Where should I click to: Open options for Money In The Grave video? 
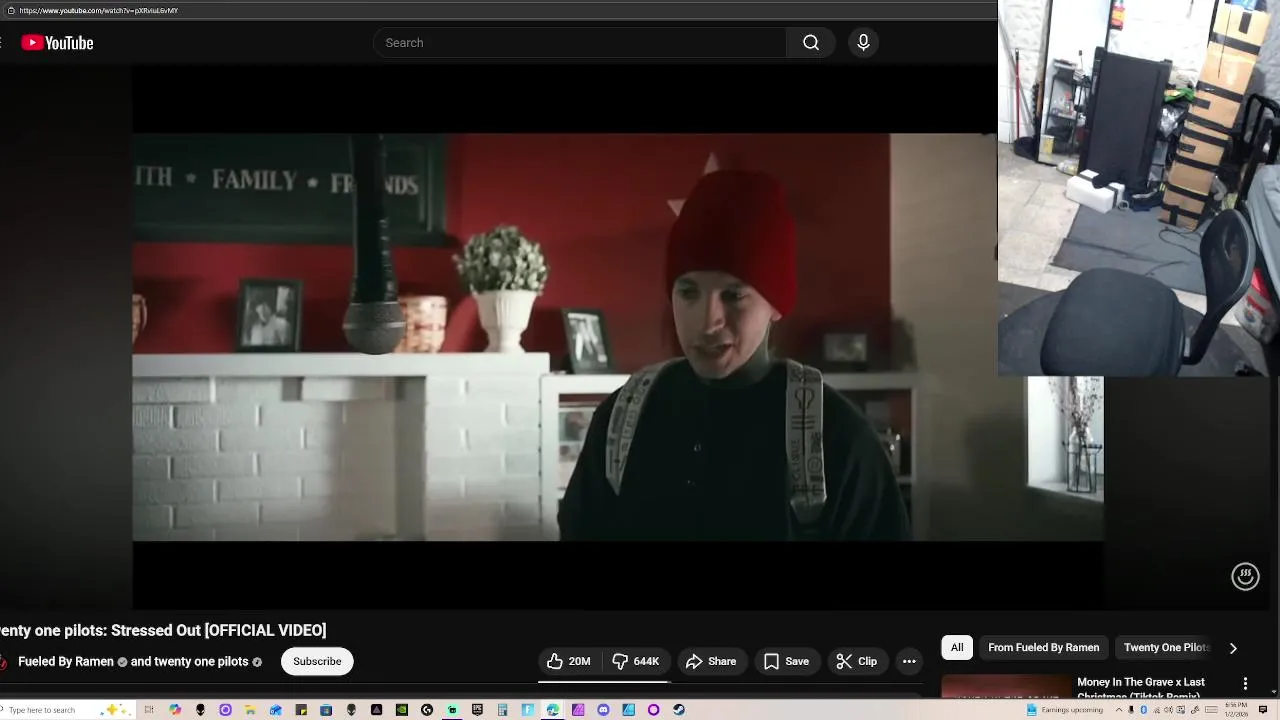point(1245,683)
